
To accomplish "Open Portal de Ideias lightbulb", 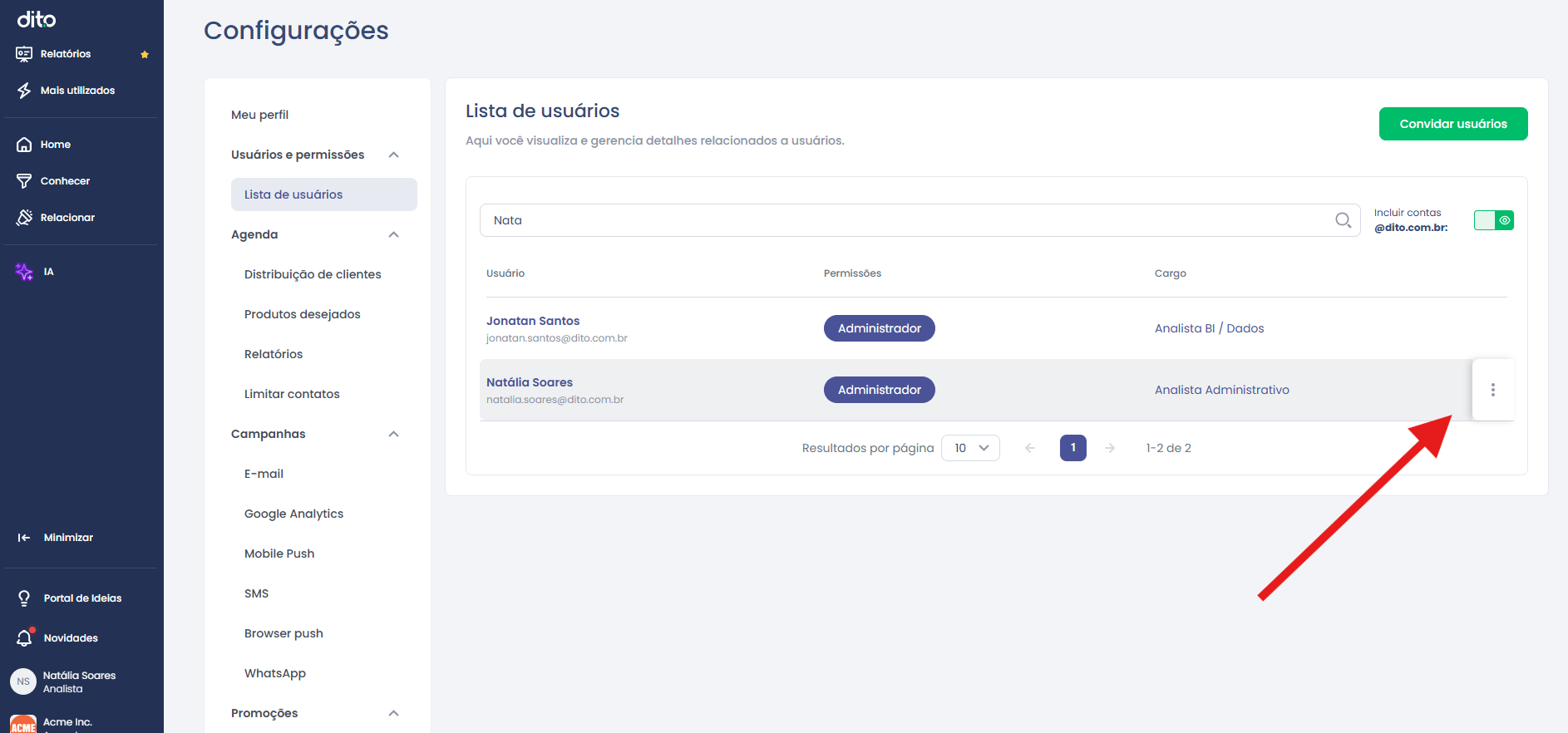I will pos(24,598).
